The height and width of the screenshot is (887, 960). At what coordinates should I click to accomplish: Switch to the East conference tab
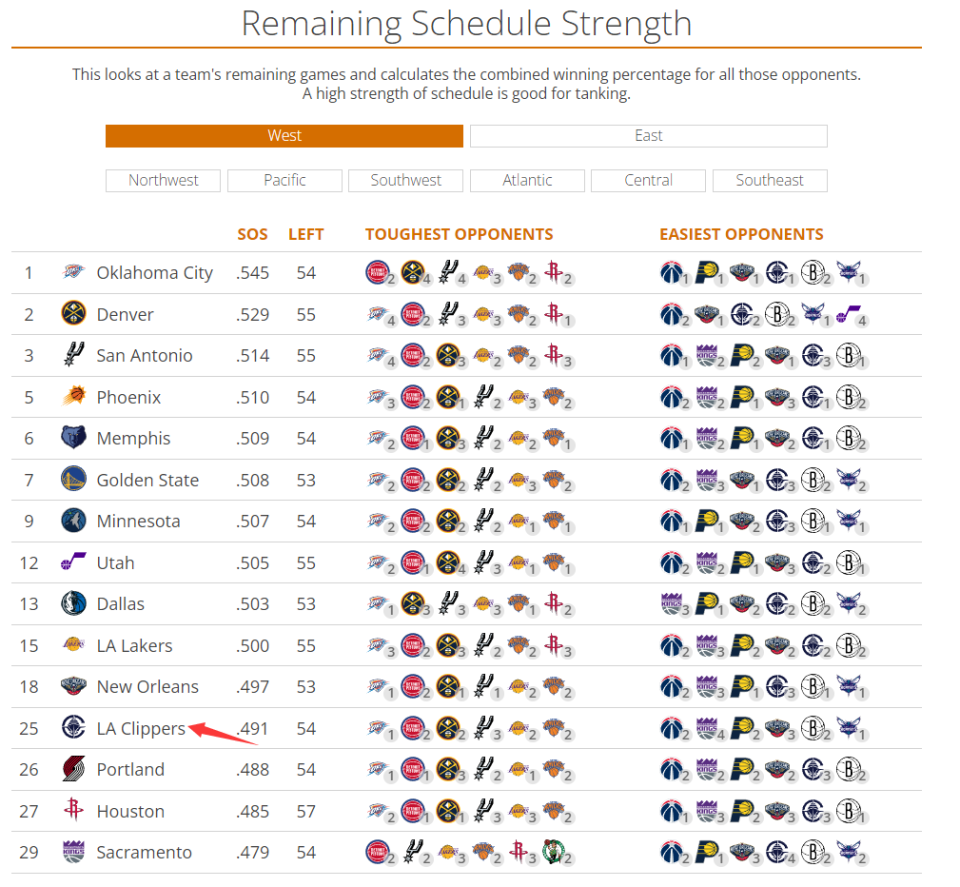click(x=648, y=136)
